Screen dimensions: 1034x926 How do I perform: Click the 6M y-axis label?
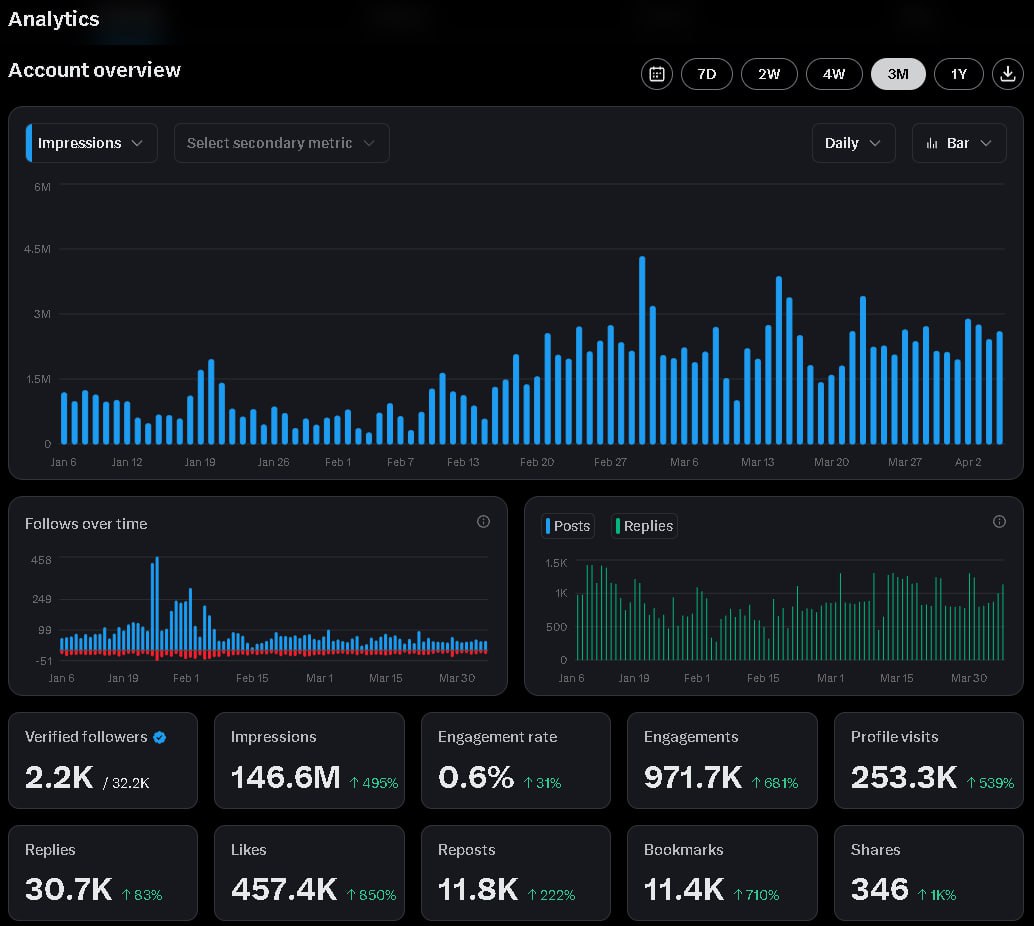click(x=42, y=187)
